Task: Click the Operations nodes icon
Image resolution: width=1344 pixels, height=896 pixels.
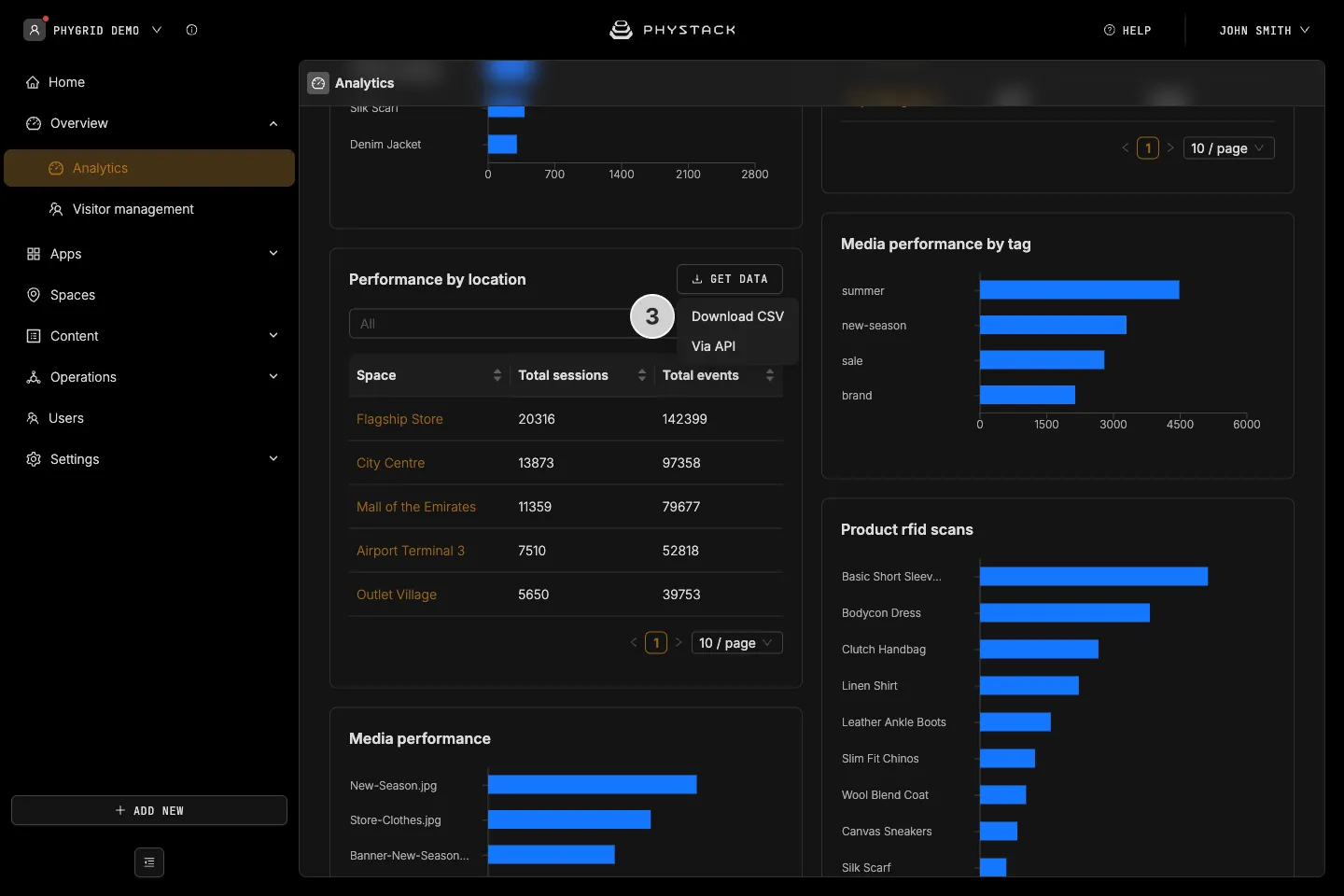Action: (x=34, y=377)
